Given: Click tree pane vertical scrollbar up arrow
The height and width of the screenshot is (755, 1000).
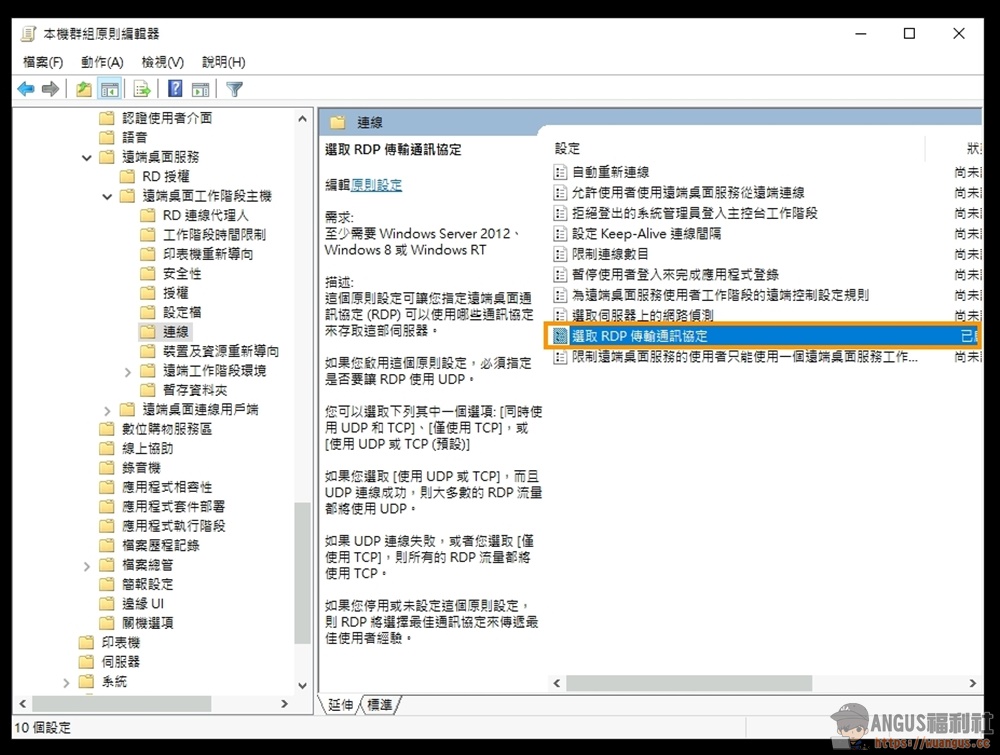Looking at the screenshot, I should pos(302,119).
